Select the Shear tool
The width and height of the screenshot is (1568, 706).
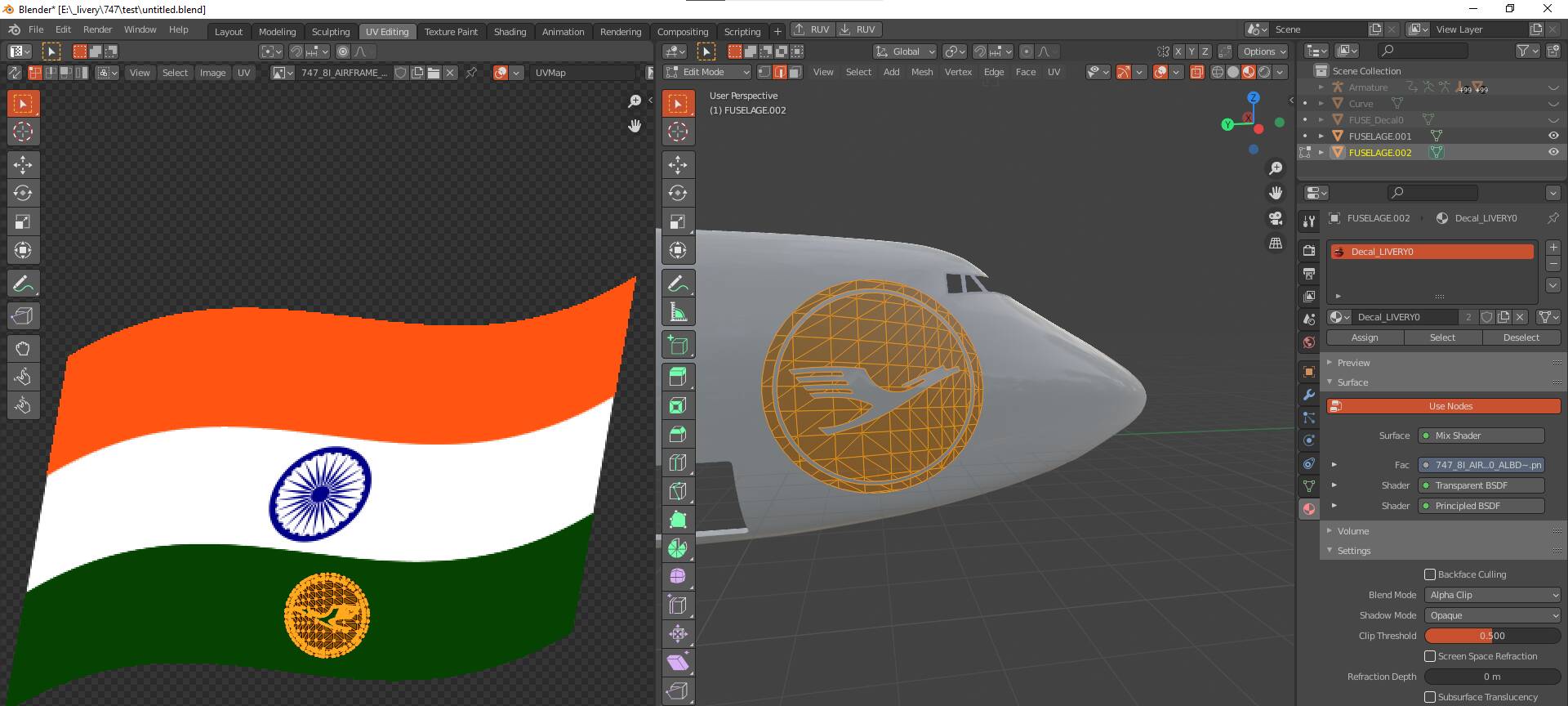pyautogui.click(x=678, y=663)
